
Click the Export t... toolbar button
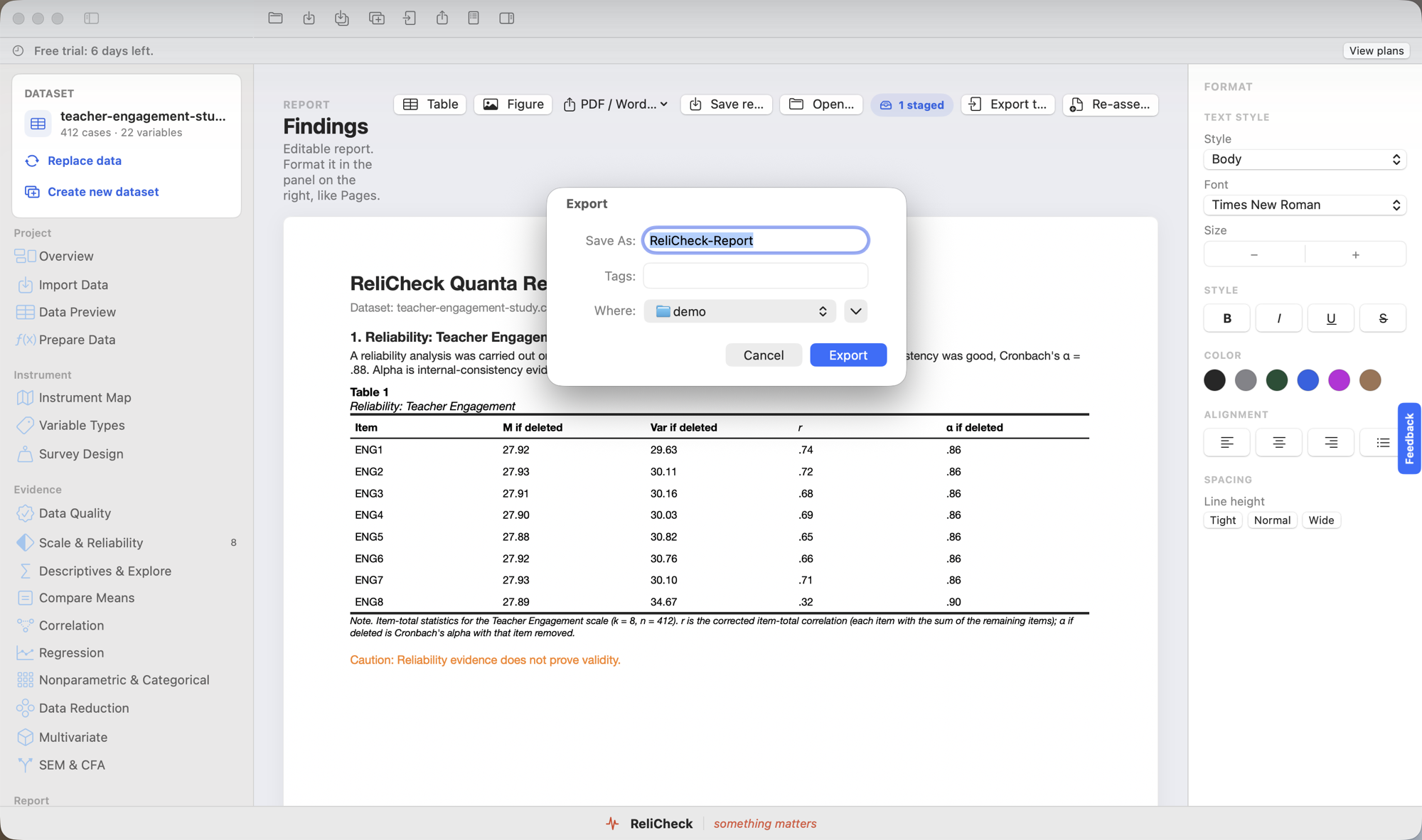[1007, 104]
